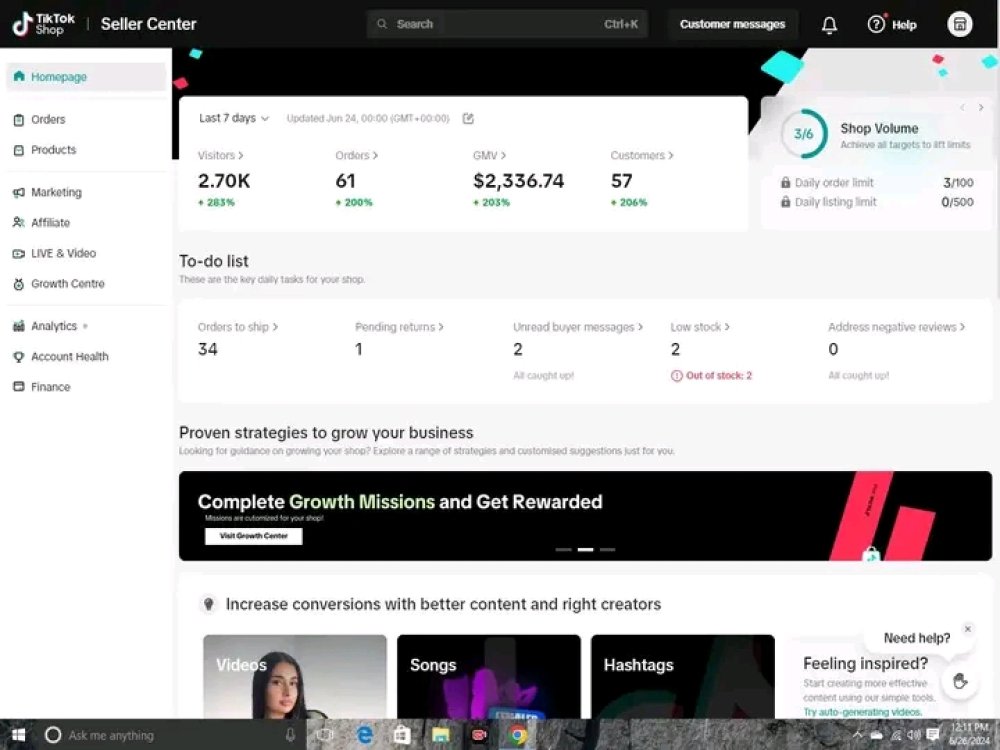The width and height of the screenshot is (1000, 750).
Task: Click the Search input field
Action: click(507, 24)
